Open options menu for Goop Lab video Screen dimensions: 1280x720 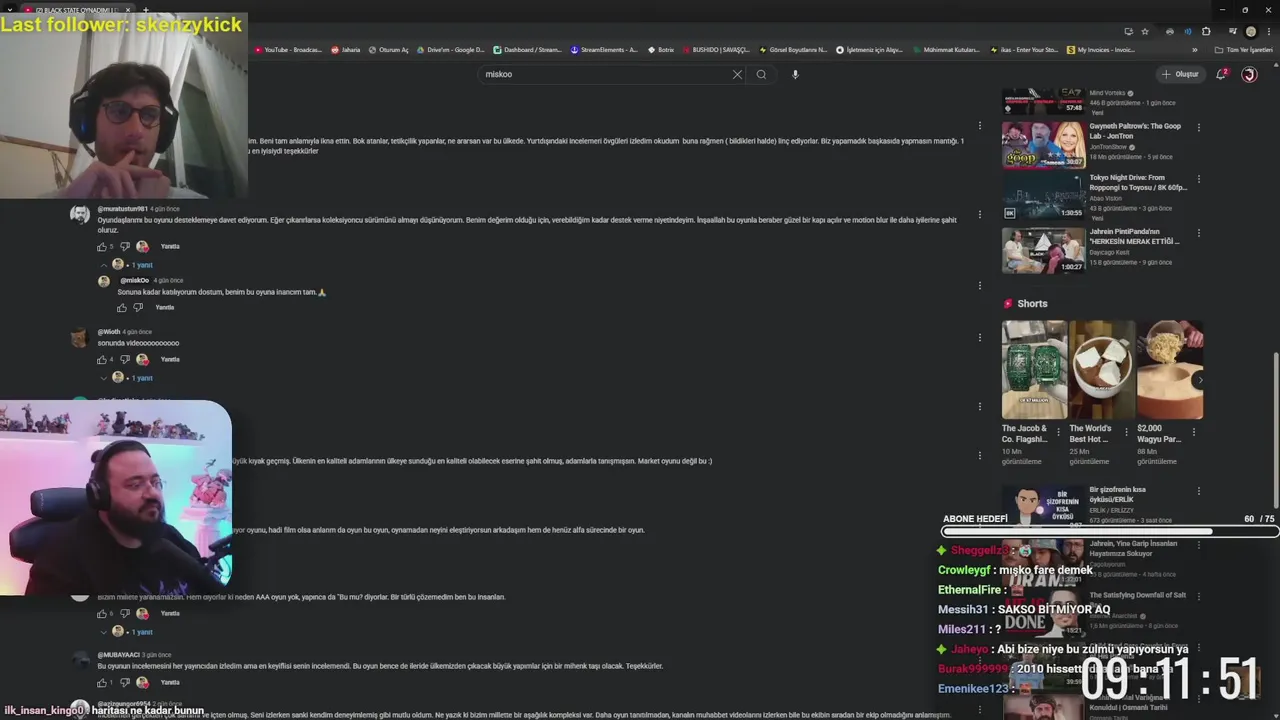[1198, 127]
